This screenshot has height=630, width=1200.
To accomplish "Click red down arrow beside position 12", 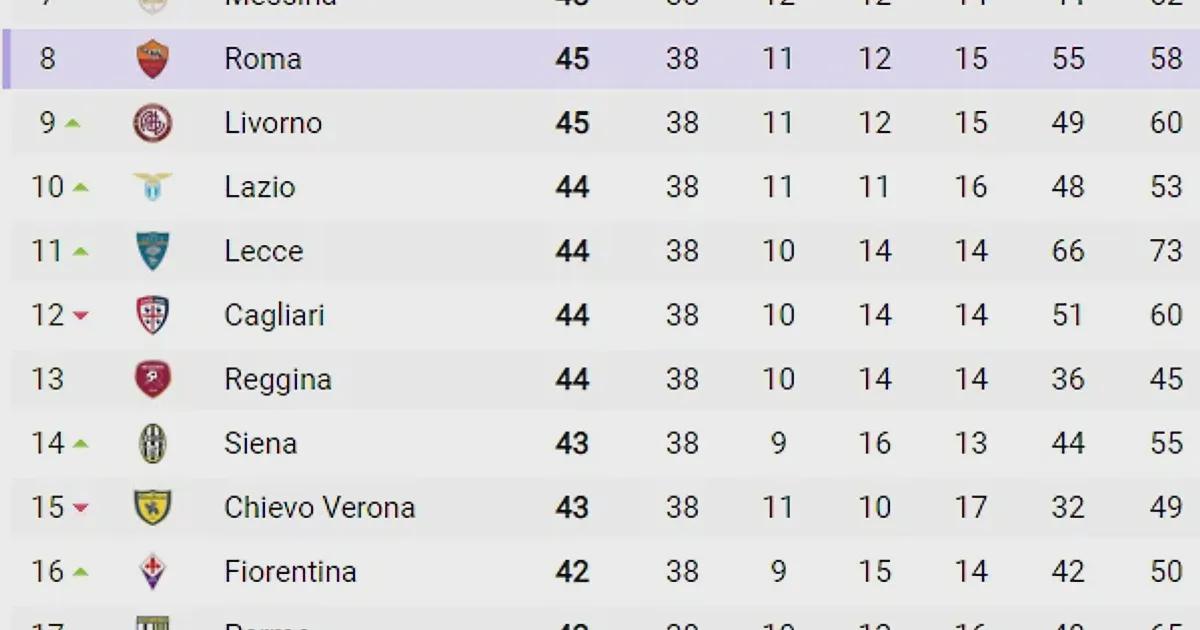I will [81, 316].
